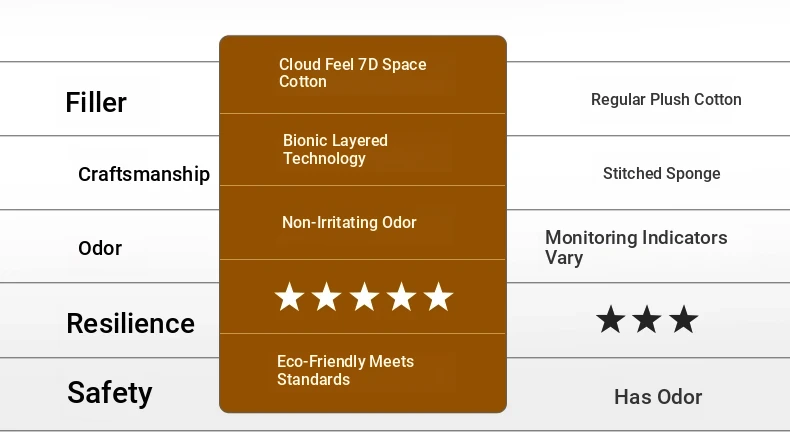790x433 pixels.
Task: Select the third white star in the row
Action: click(x=364, y=296)
